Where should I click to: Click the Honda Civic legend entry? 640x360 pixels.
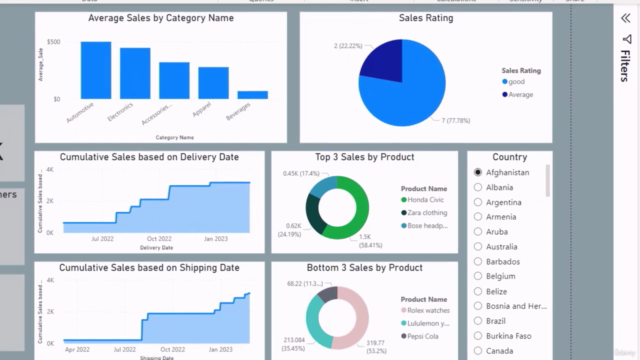[x=422, y=200]
